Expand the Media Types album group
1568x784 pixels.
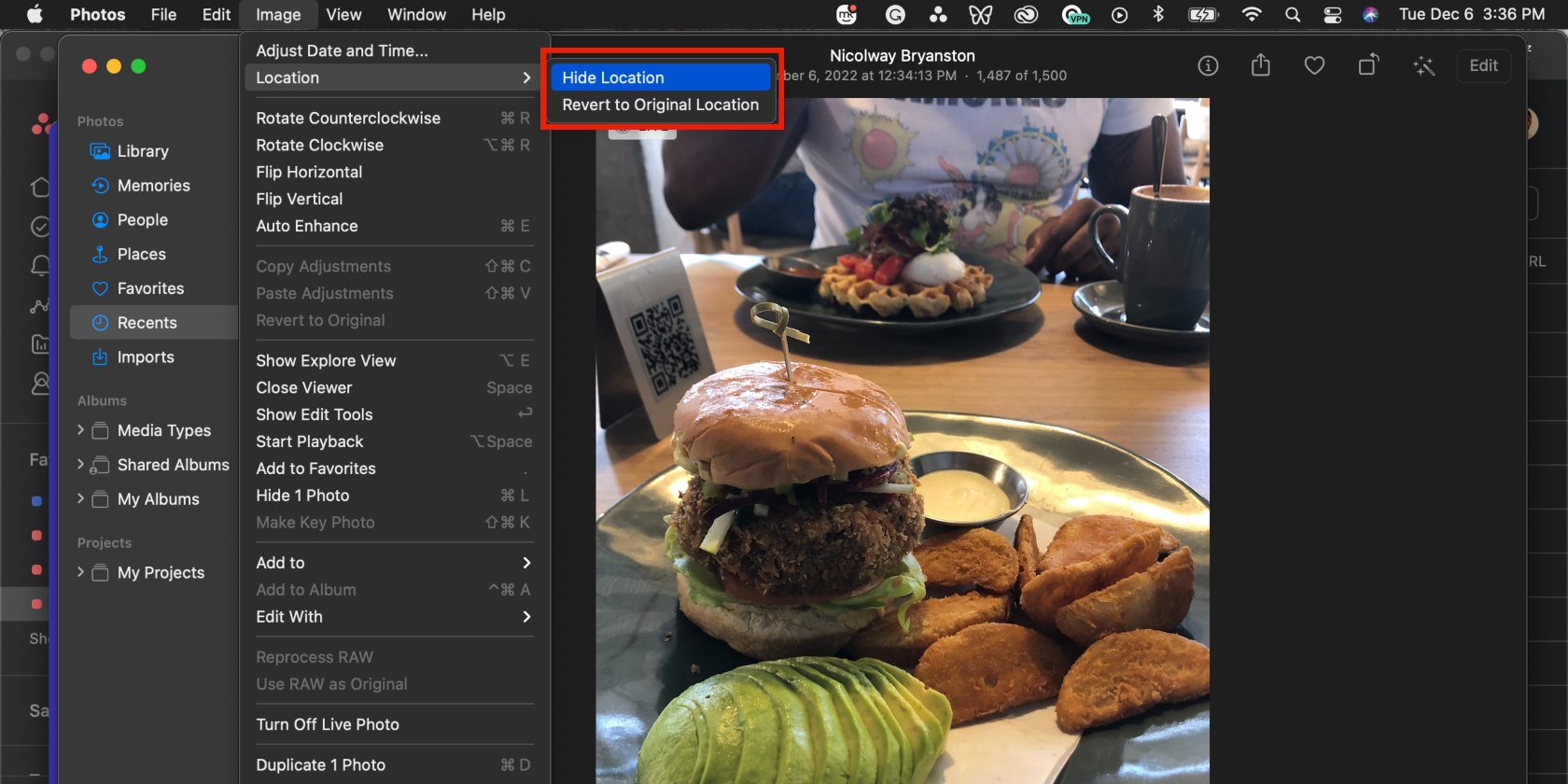coord(80,430)
